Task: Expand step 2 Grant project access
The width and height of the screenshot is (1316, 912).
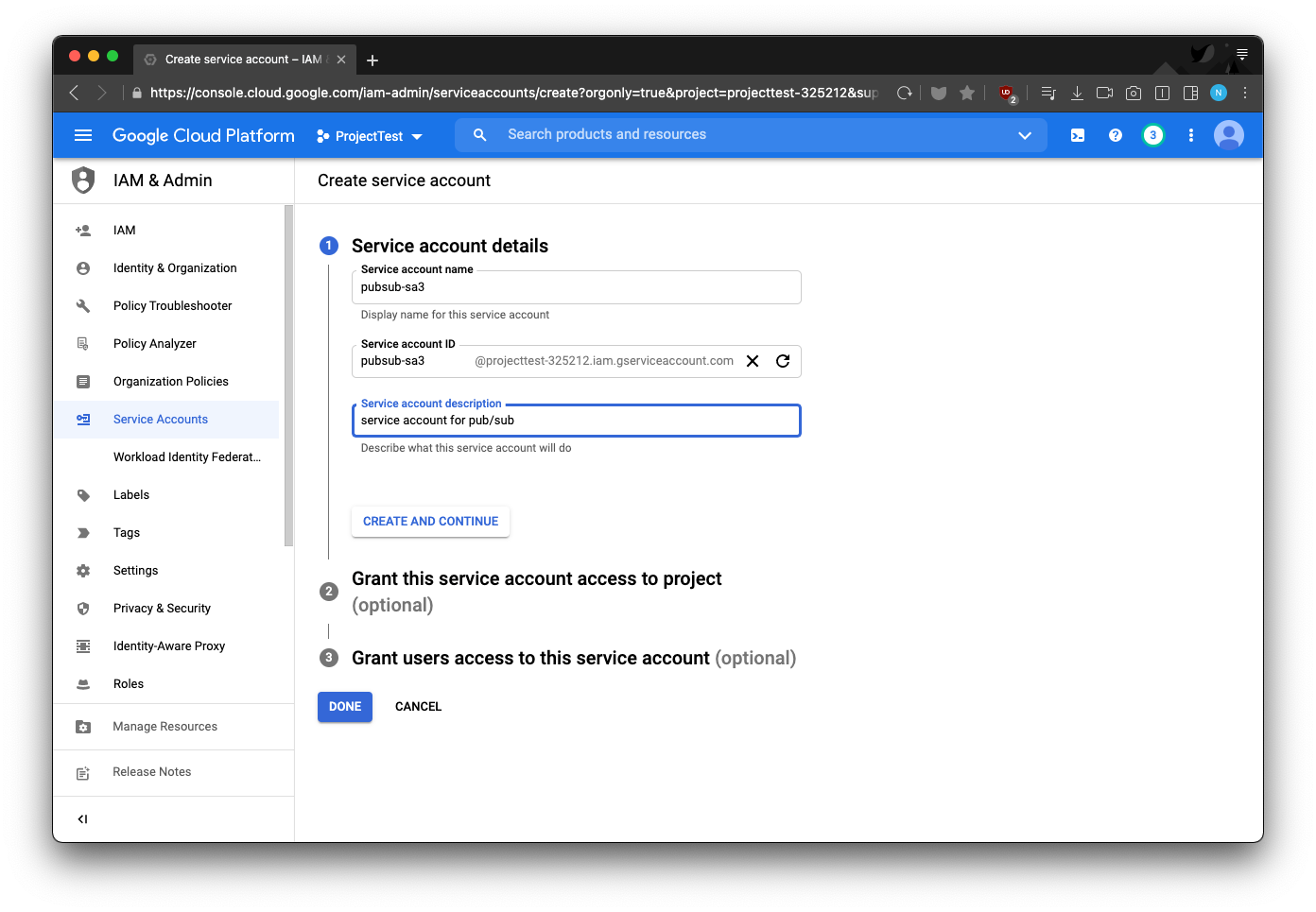Action: click(x=536, y=592)
